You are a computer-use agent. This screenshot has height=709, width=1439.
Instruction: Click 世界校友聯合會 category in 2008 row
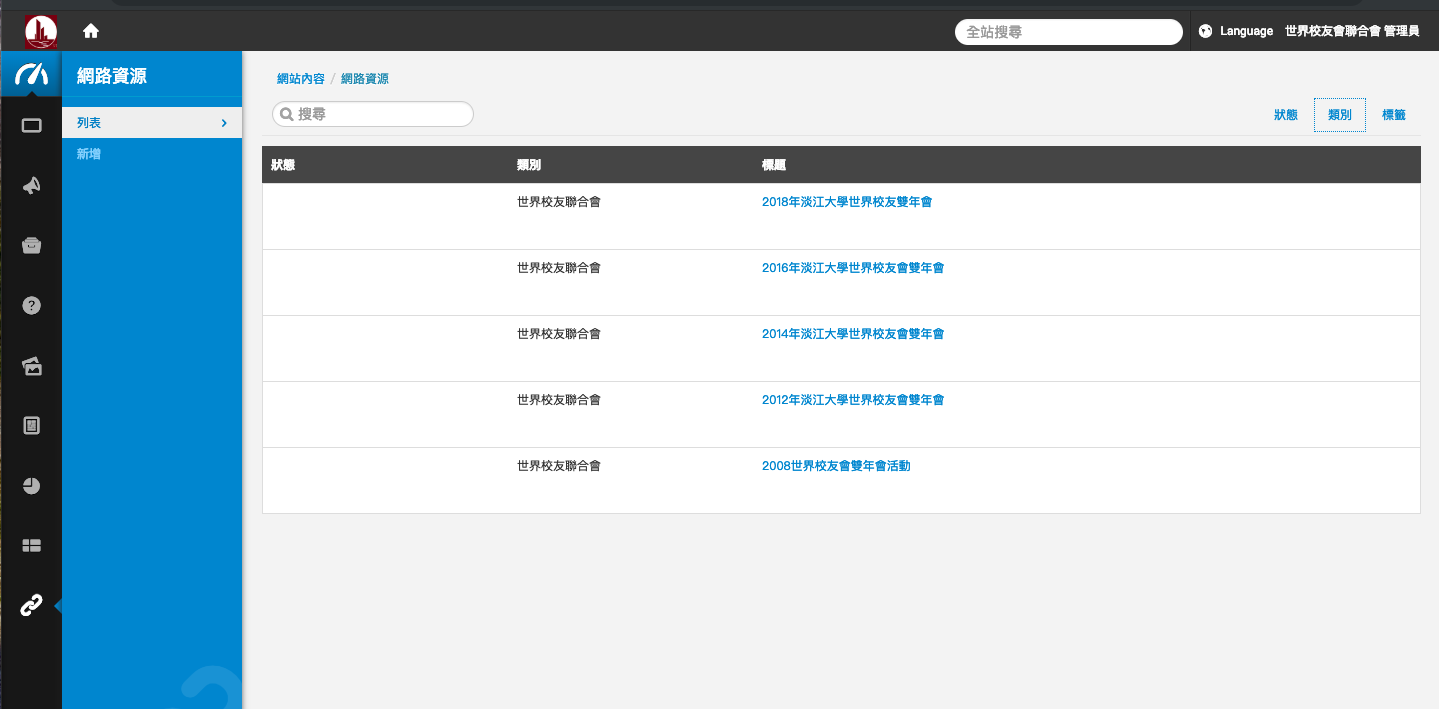click(x=559, y=466)
